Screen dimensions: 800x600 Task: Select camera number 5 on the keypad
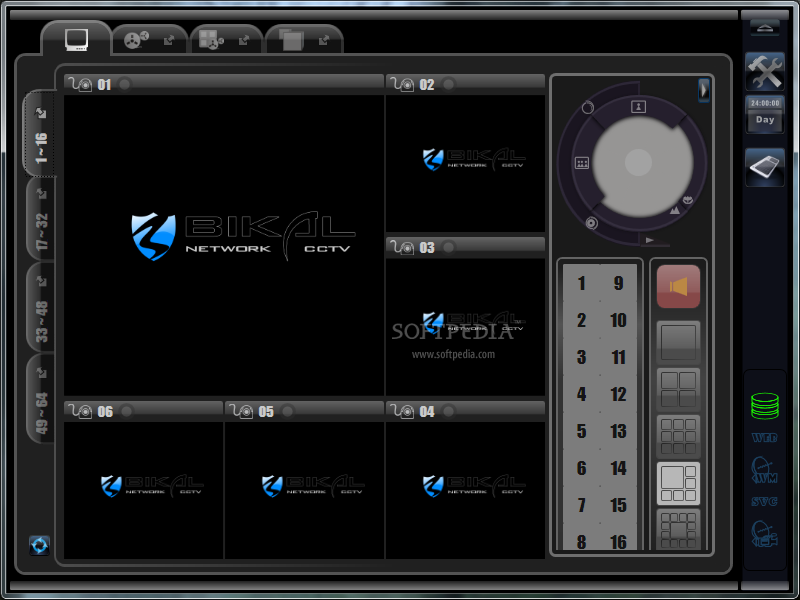point(581,432)
